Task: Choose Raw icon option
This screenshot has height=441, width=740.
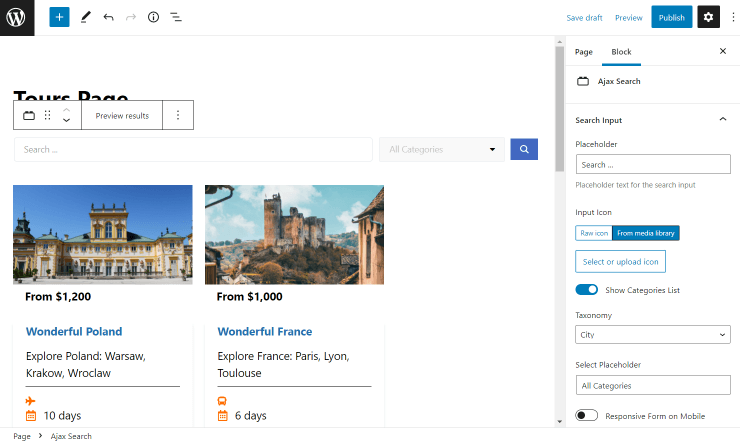Action: coord(594,233)
